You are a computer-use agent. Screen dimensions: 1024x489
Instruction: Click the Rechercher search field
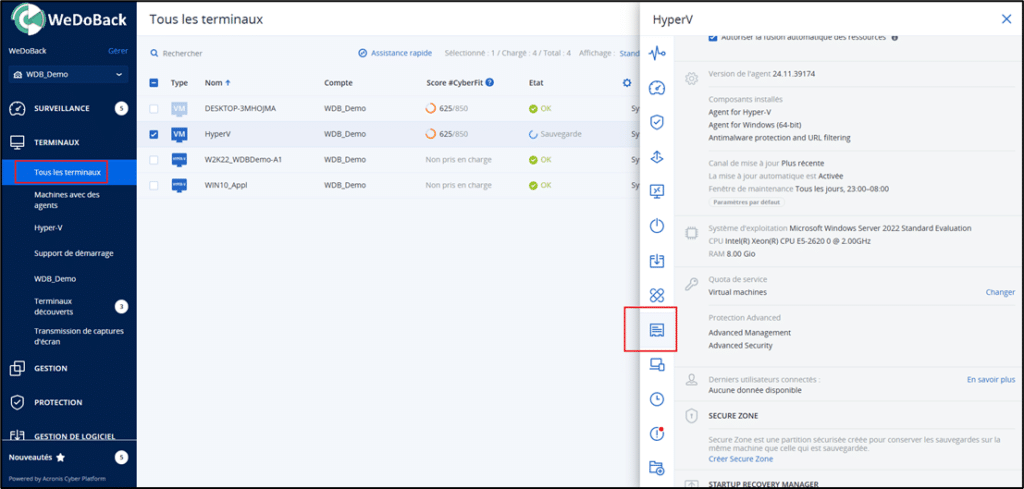(183, 54)
